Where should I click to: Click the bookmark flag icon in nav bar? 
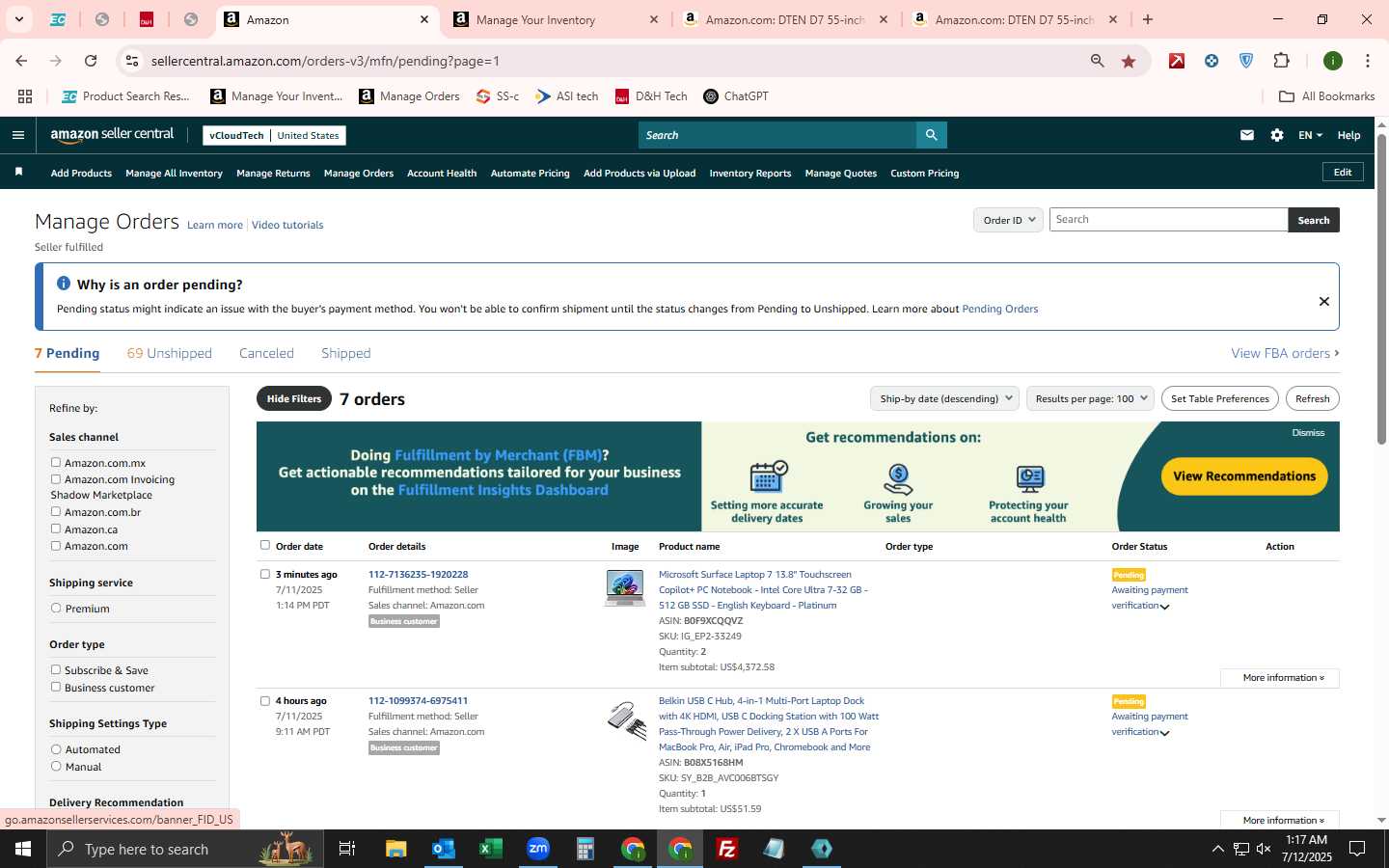click(x=18, y=173)
